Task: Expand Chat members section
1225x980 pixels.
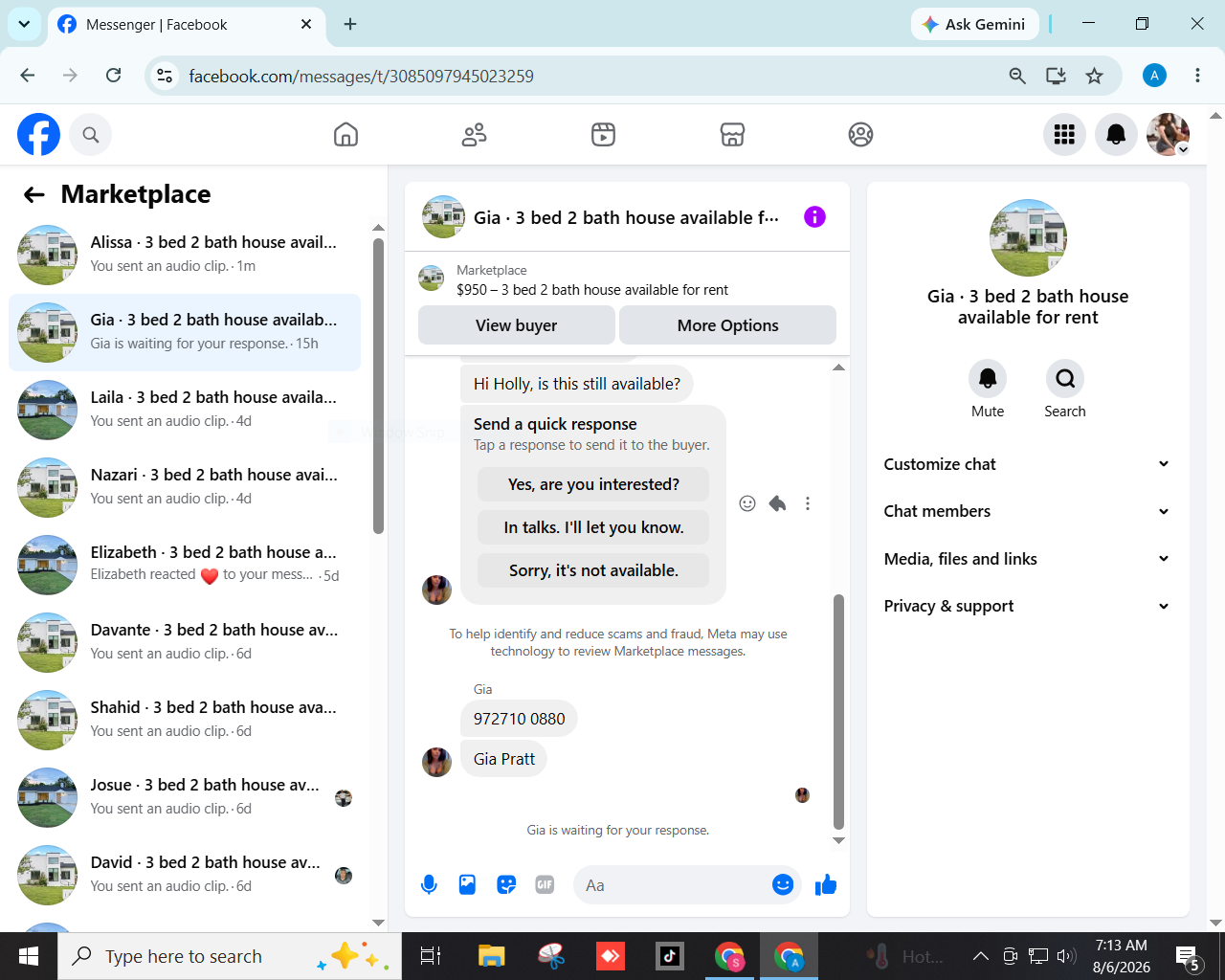Action: (x=1028, y=511)
